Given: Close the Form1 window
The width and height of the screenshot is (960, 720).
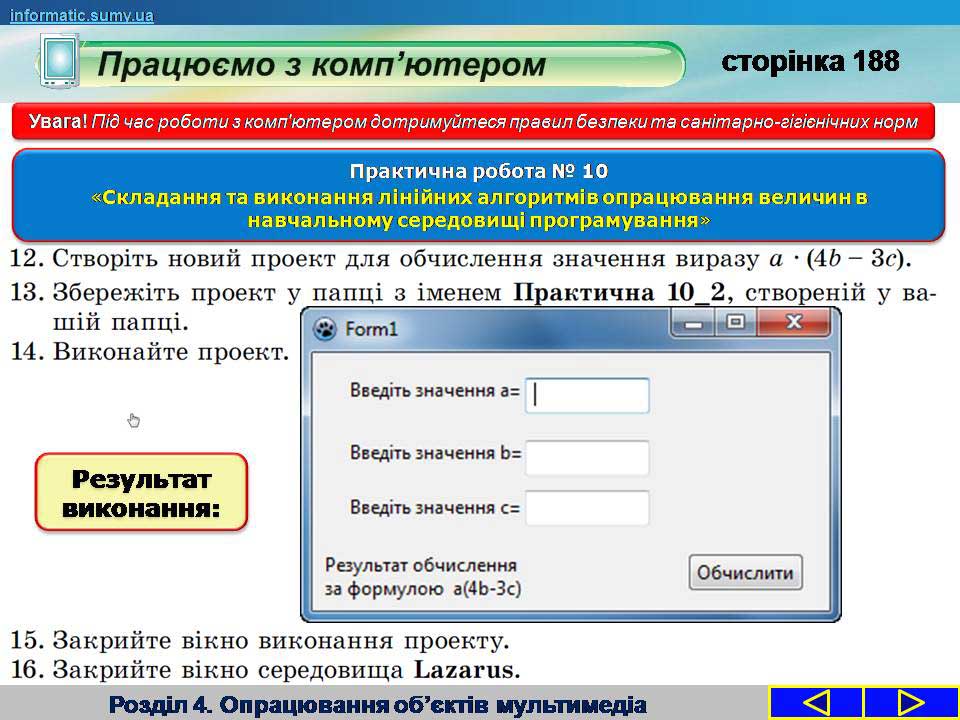Looking at the screenshot, I should (x=794, y=323).
